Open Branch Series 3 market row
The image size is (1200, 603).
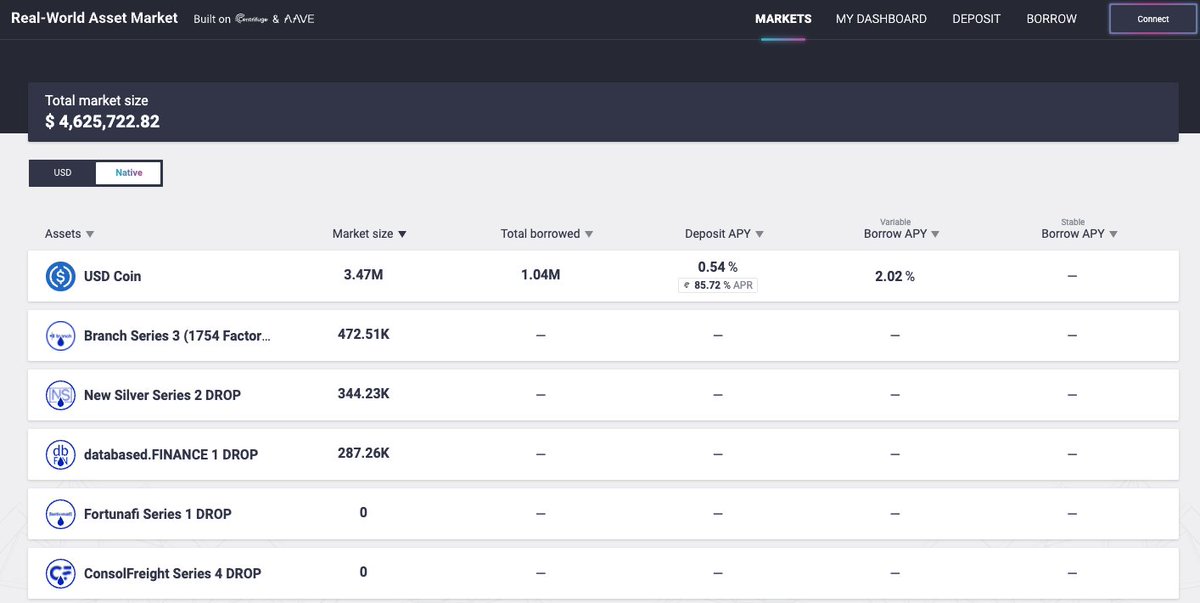pyautogui.click(x=603, y=336)
